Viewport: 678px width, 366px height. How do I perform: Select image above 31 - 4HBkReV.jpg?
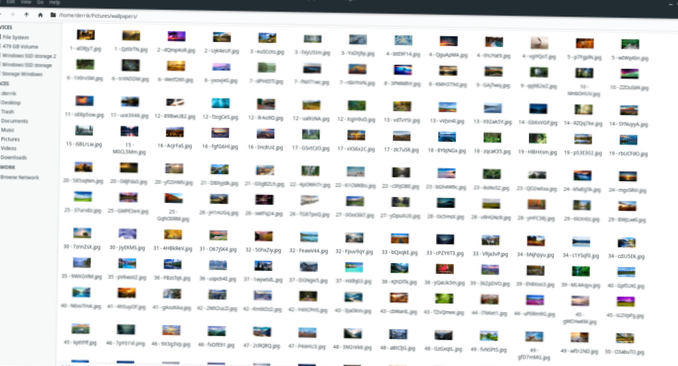coord(173,234)
